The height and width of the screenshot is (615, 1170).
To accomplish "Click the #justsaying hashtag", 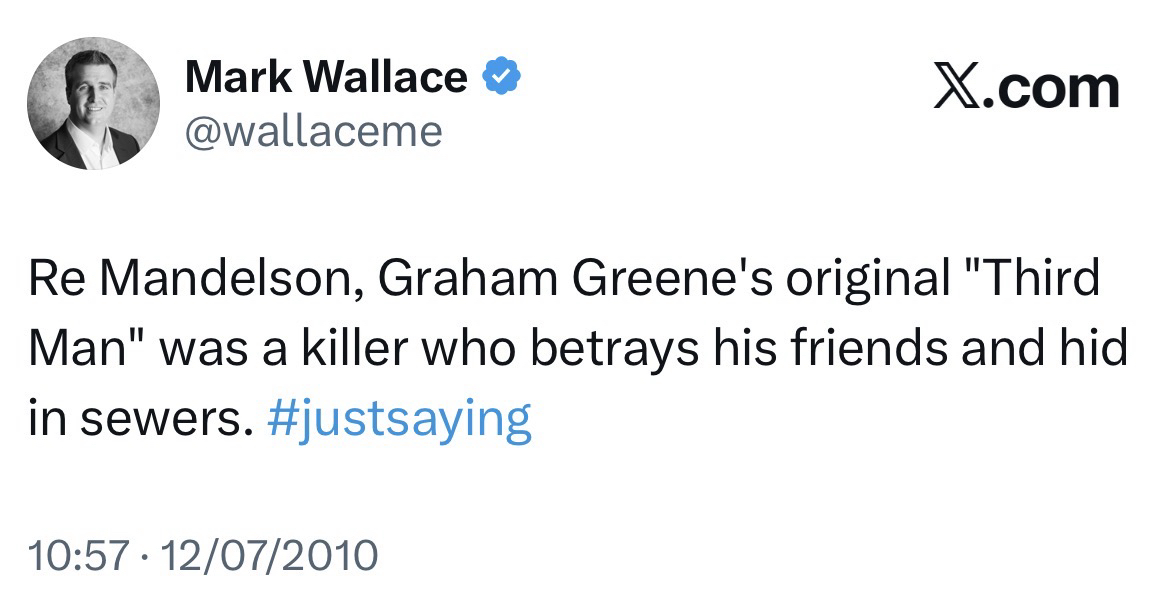I will coord(400,421).
